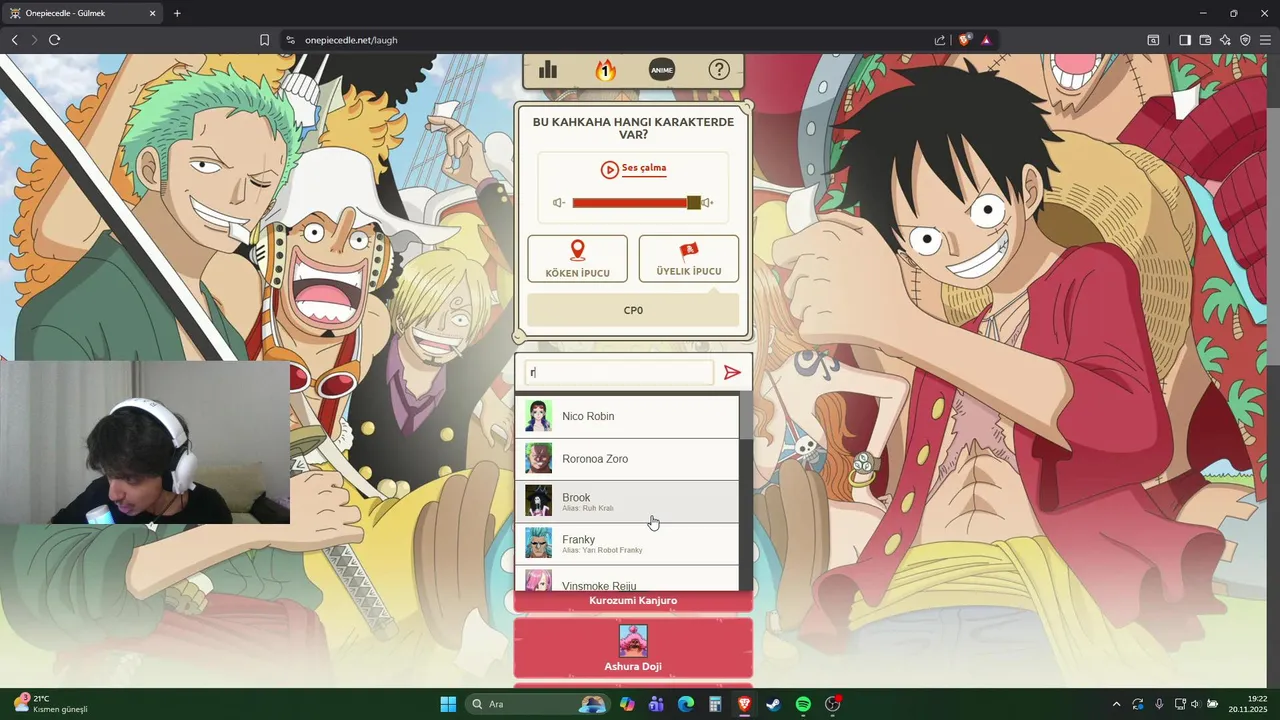Select the Onepiecedle - Gülmek browser tab
1280x720 pixels.
point(83,13)
